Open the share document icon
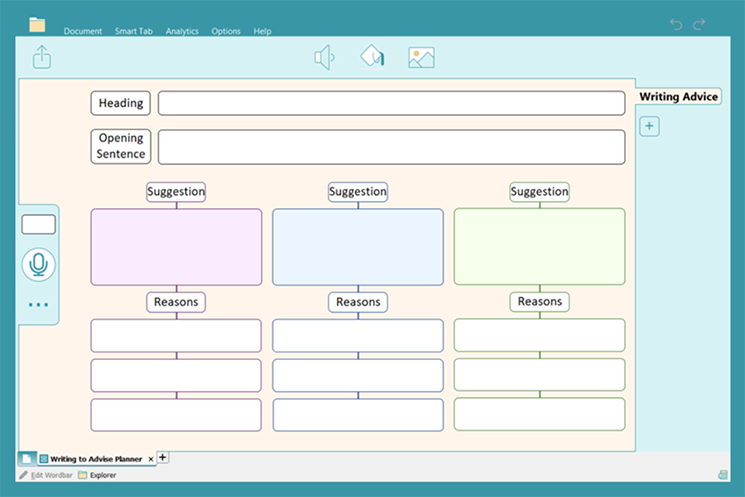Viewport: 745px width, 497px height. point(42,57)
